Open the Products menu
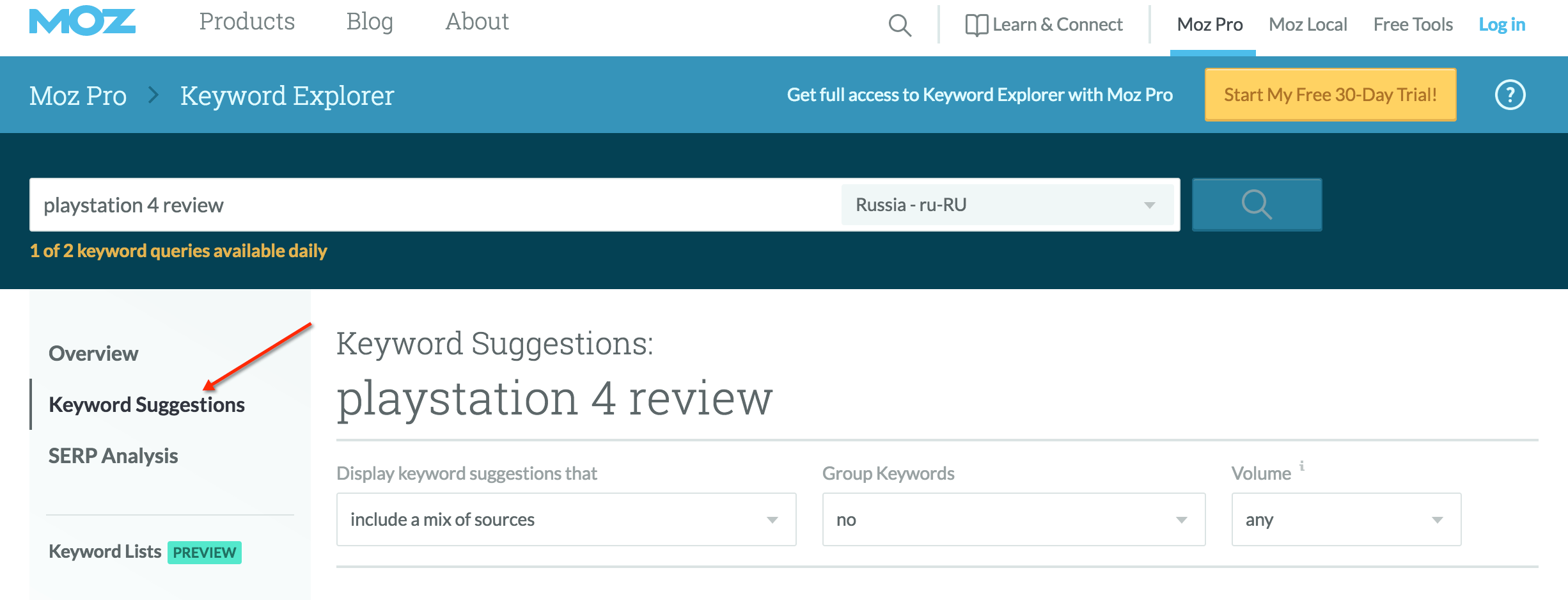The image size is (1568, 600). pyautogui.click(x=247, y=22)
